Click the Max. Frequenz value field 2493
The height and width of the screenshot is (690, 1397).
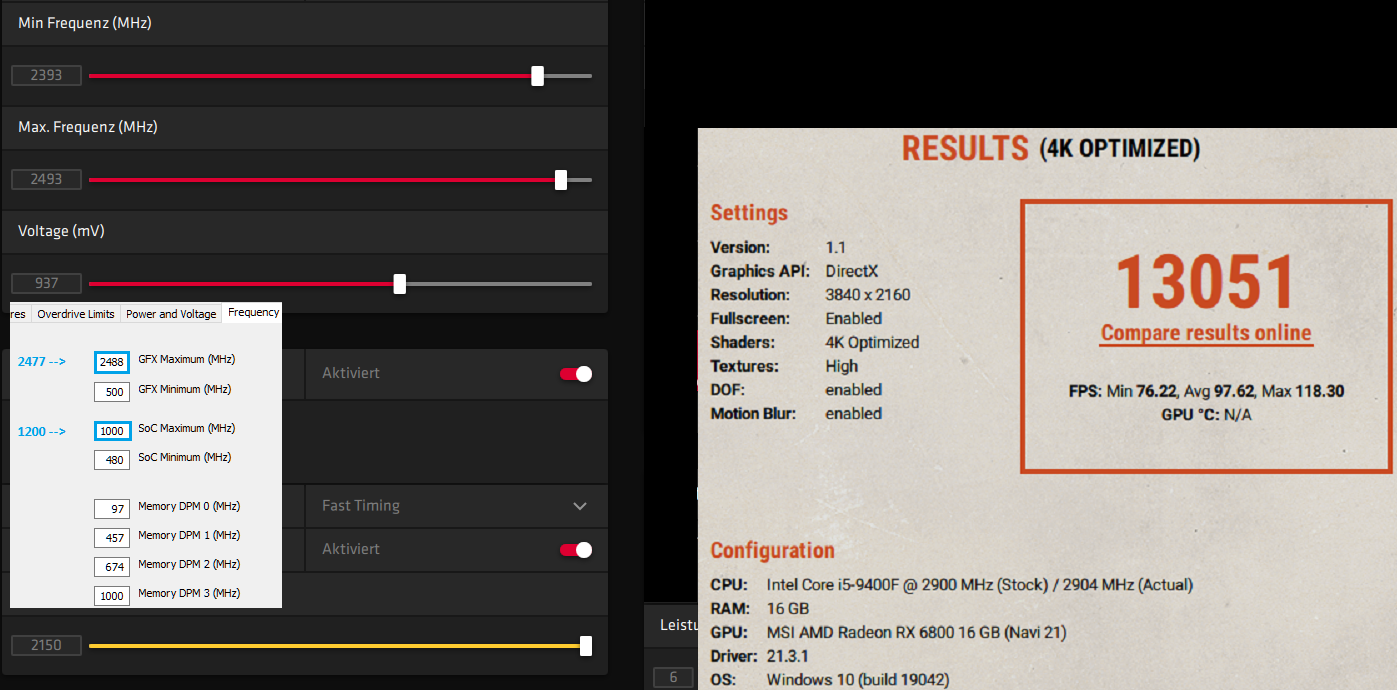(x=46, y=179)
